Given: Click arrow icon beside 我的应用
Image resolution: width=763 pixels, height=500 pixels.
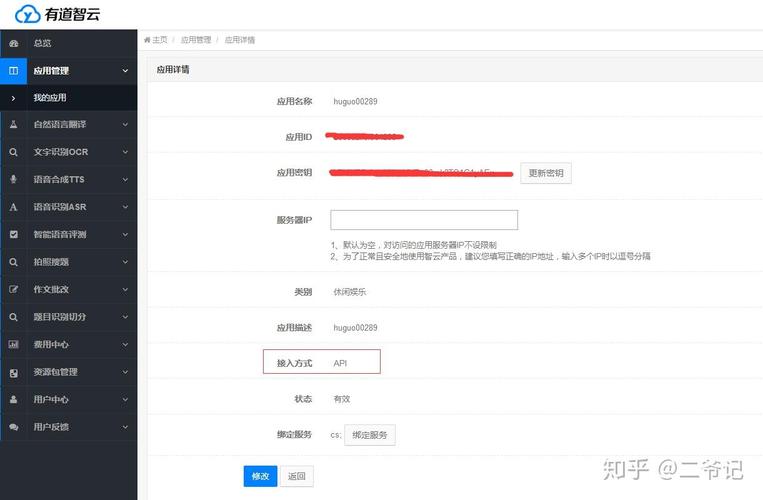Looking at the screenshot, I should point(13,98).
